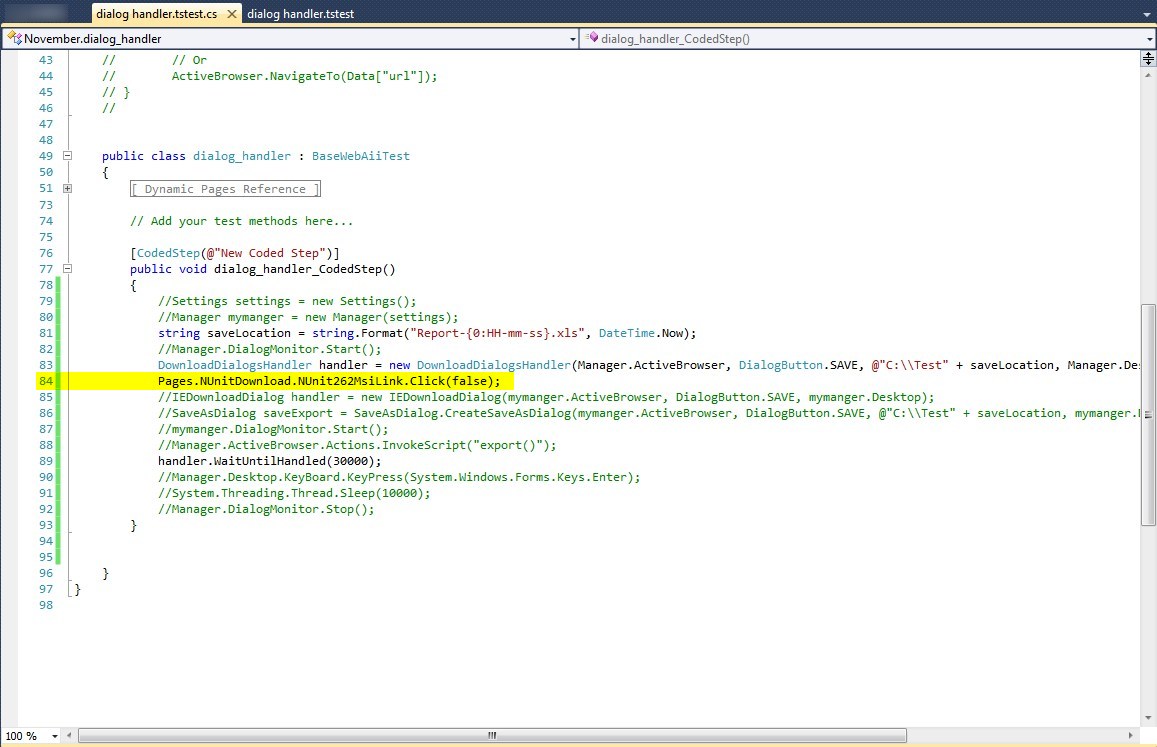
Task: Click the horizontal scrollbar thumb
Action: click(x=492, y=735)
